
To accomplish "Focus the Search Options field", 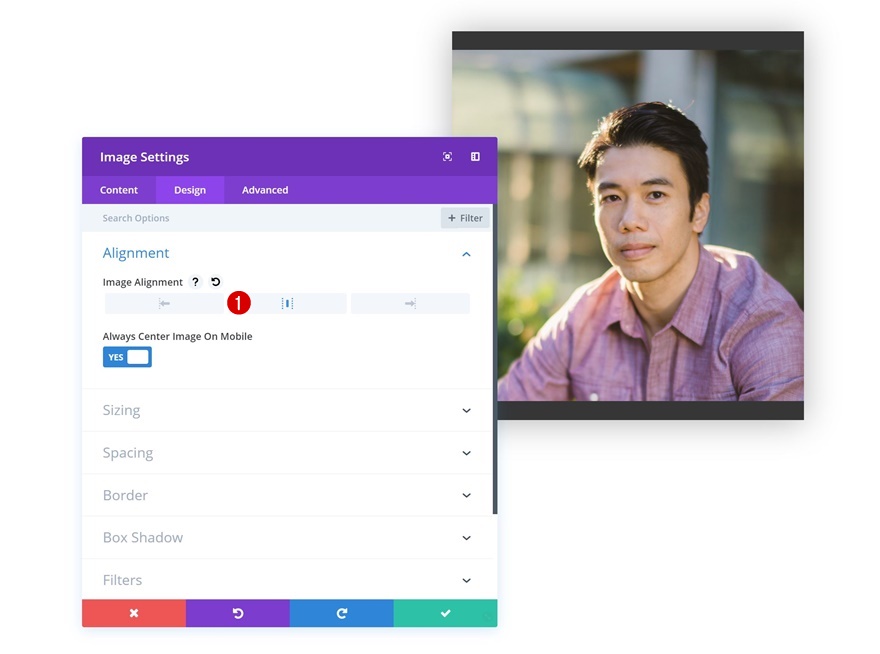I will (261, 218).
